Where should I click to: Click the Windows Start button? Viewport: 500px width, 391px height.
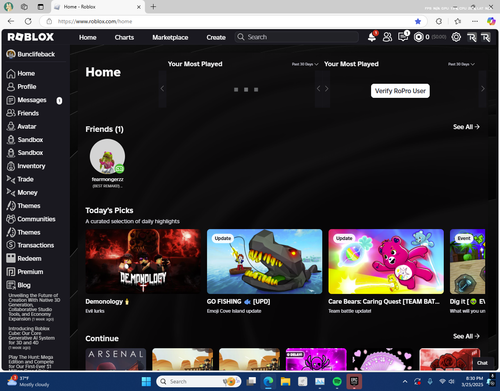[x=146, y=381]
